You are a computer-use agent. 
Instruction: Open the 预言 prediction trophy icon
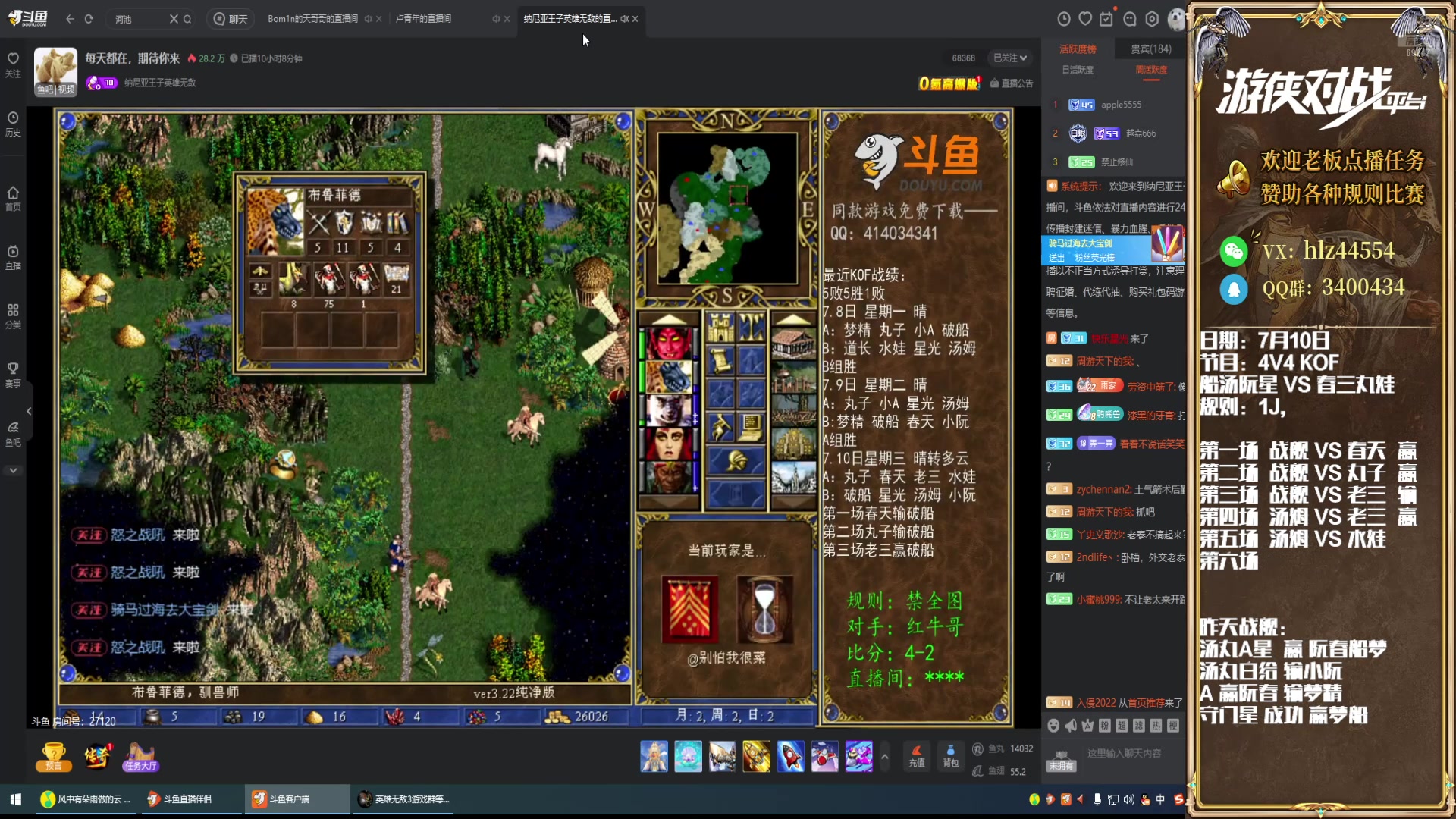[x=53, y=757]
